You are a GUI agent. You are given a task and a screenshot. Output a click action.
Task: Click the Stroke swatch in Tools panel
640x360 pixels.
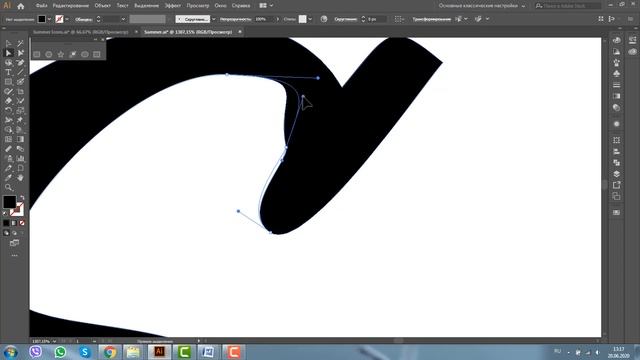(18, 210)
